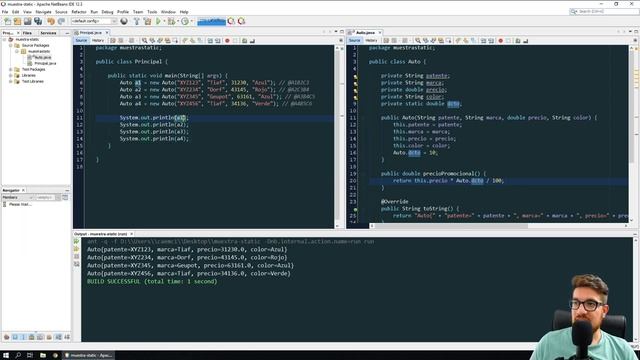Expand the Test Packages node
The height and width of the screenshot is (360, 640).
pyautogui.click(x=11, y=69)
